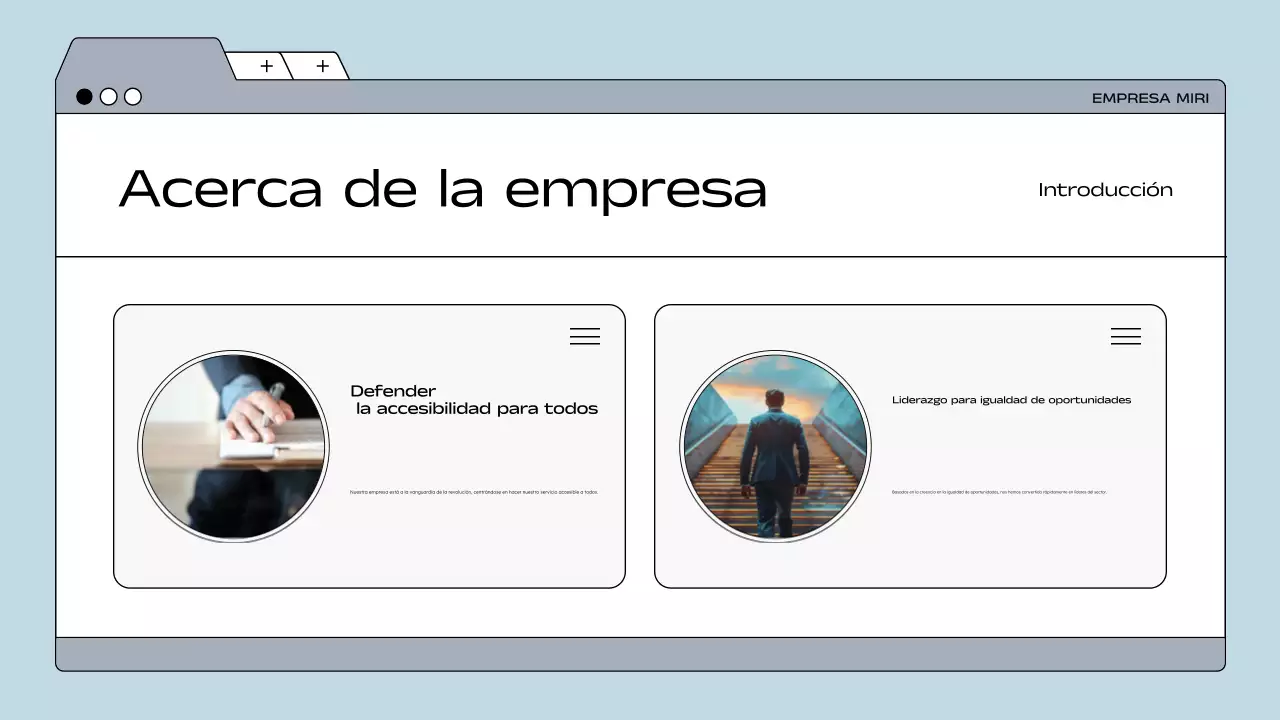Select the Introducción menu item

pyautogui.click(x=1106, y=189)
